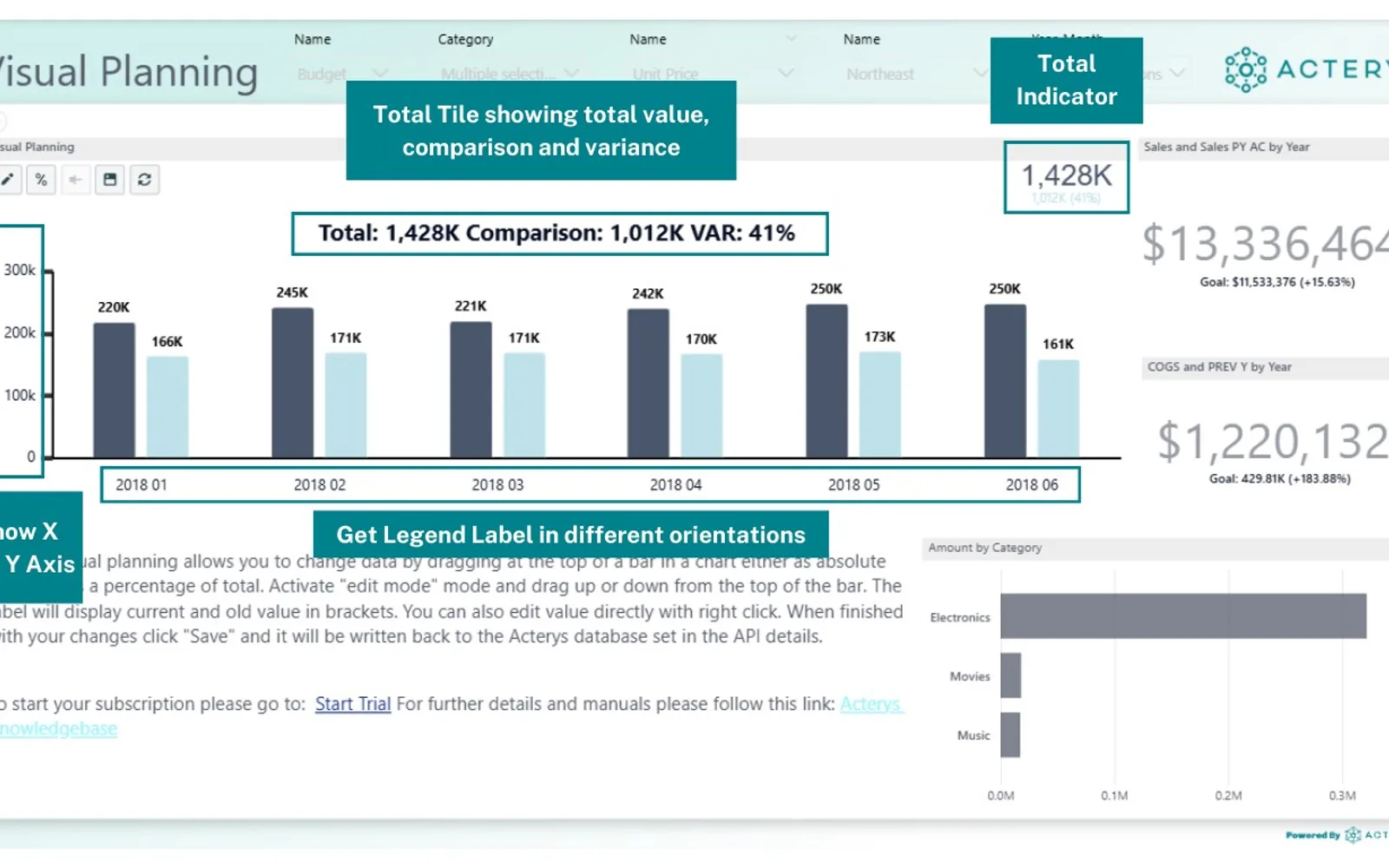Click the Powered By Acterys logo at bottom

click(1337, 835)
